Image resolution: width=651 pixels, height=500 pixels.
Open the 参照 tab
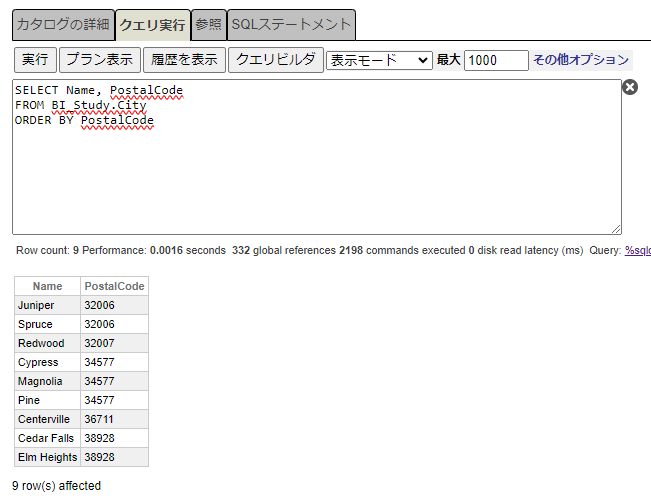[208, 24]
